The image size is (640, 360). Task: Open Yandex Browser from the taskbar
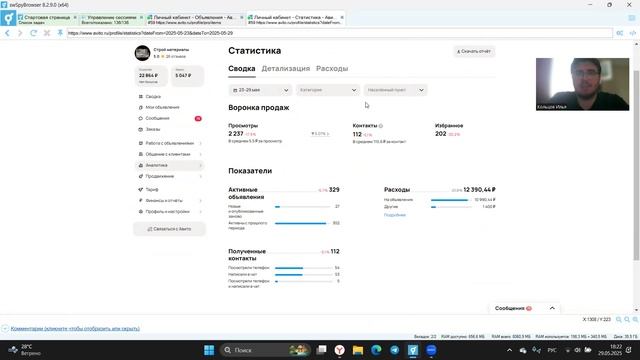340,350
